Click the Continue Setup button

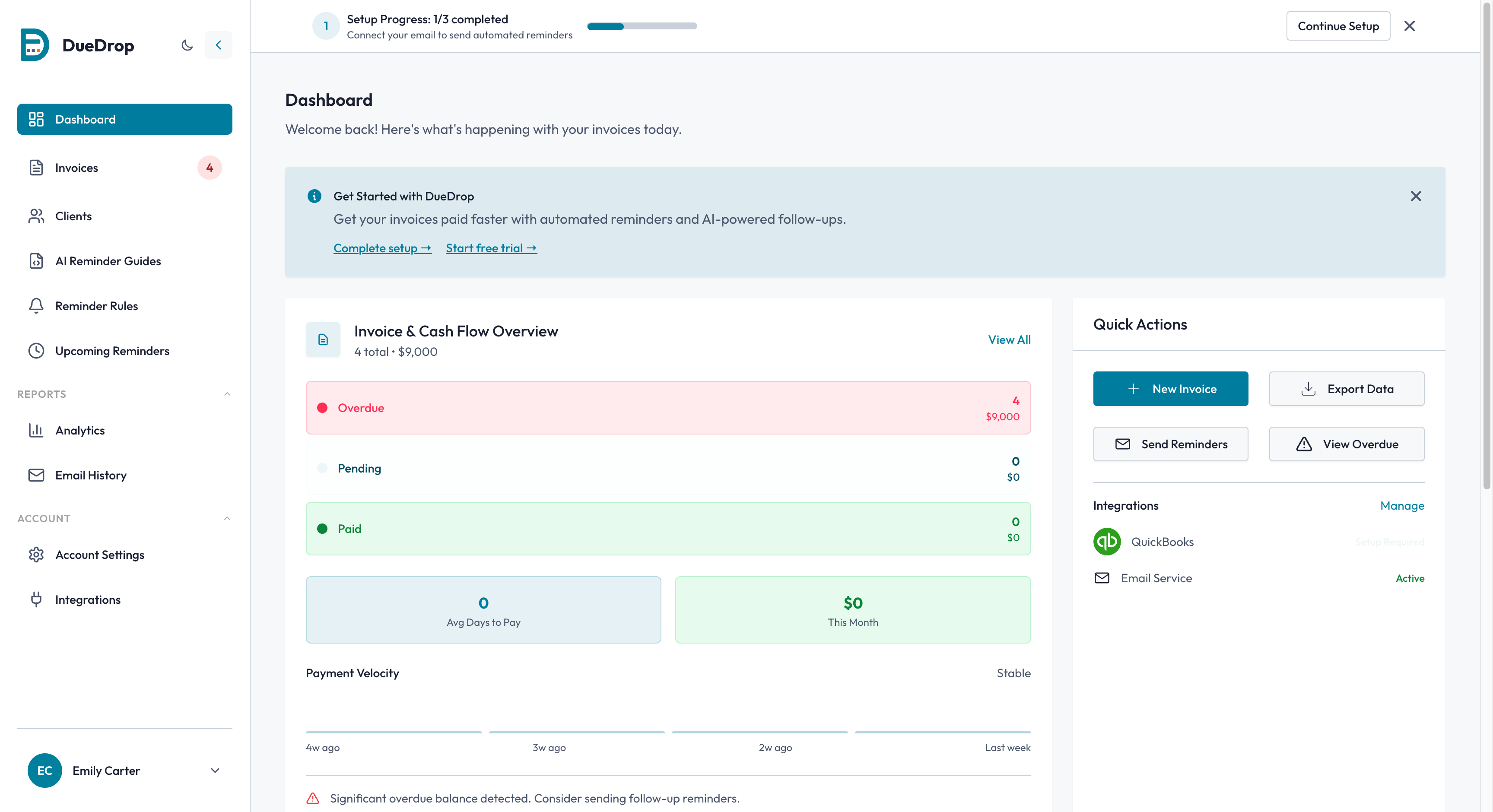[x=1338, y=26]
